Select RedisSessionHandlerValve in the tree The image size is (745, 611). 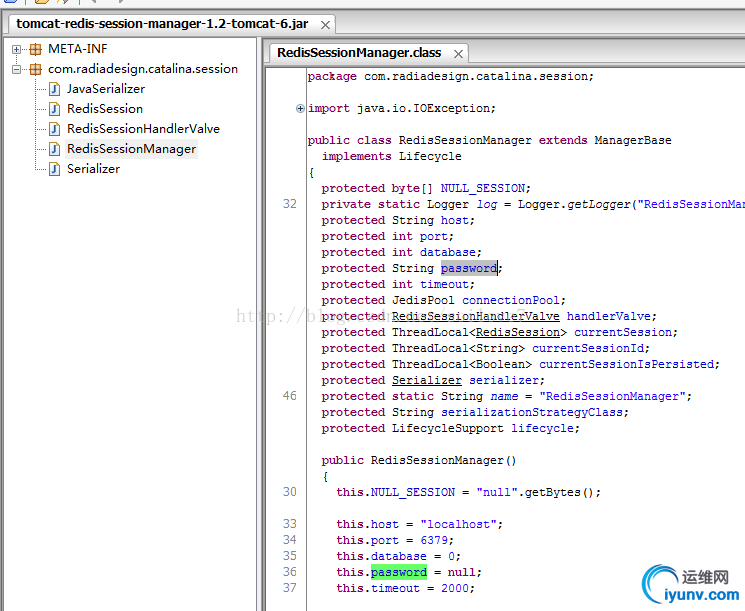tap(143, 129)
